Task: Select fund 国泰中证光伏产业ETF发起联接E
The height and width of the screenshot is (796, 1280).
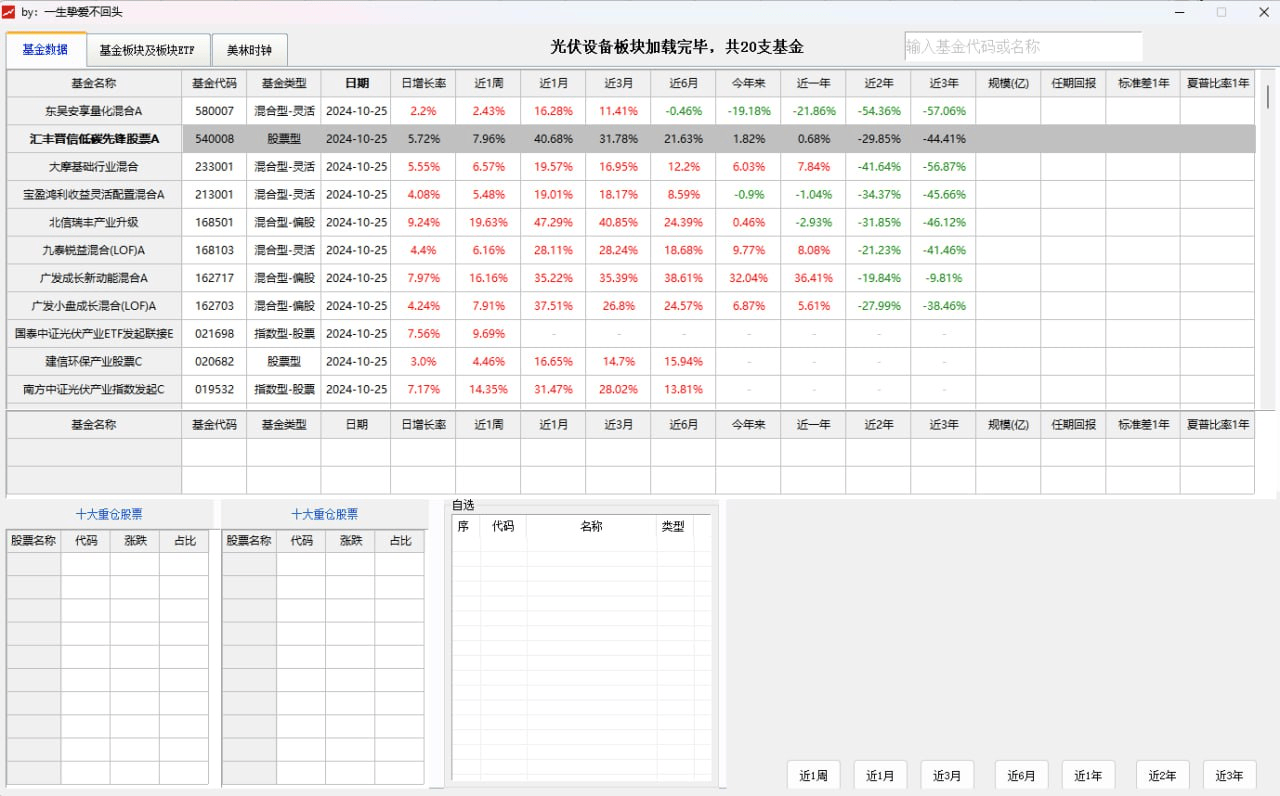Action: (x=94, y=334)
